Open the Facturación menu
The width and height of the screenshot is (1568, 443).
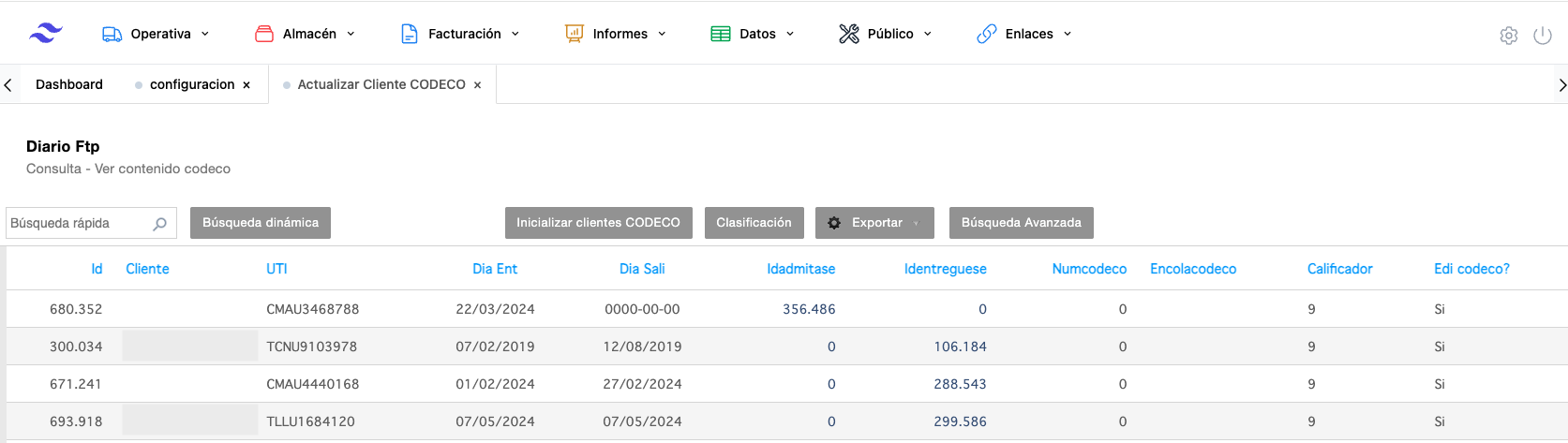click(460, 34)
